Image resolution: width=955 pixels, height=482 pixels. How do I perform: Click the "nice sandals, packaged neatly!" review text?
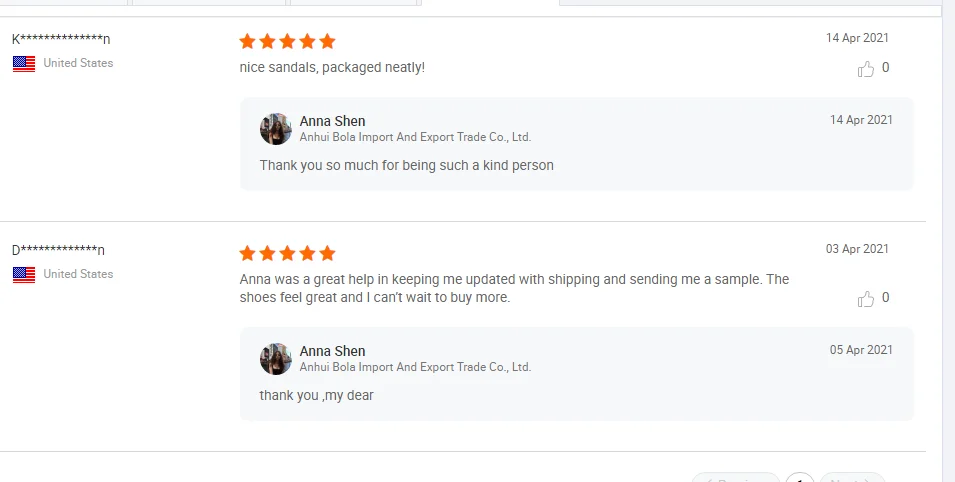pos(332,68)
